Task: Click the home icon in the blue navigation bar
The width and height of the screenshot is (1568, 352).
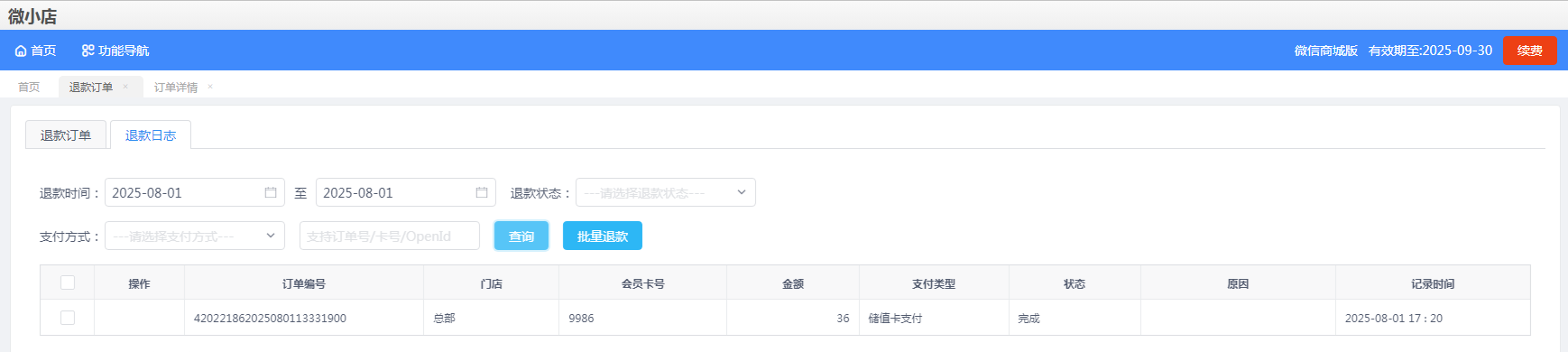Action: [x=21, y=51]
